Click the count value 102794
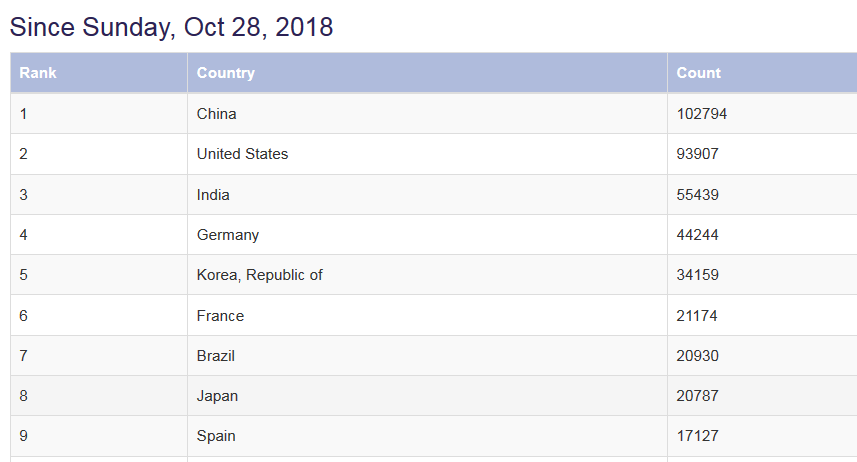857x462 pixels. point(702,114)
